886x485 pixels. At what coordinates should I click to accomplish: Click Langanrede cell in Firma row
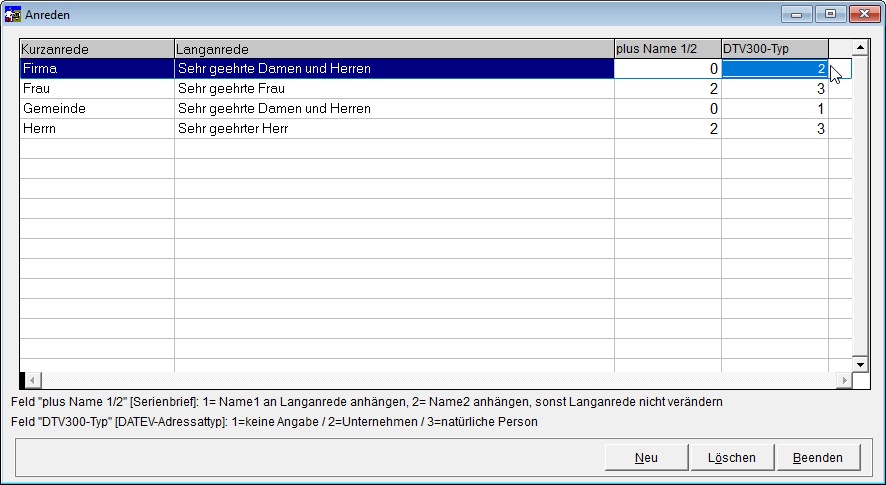pos(394,69)
